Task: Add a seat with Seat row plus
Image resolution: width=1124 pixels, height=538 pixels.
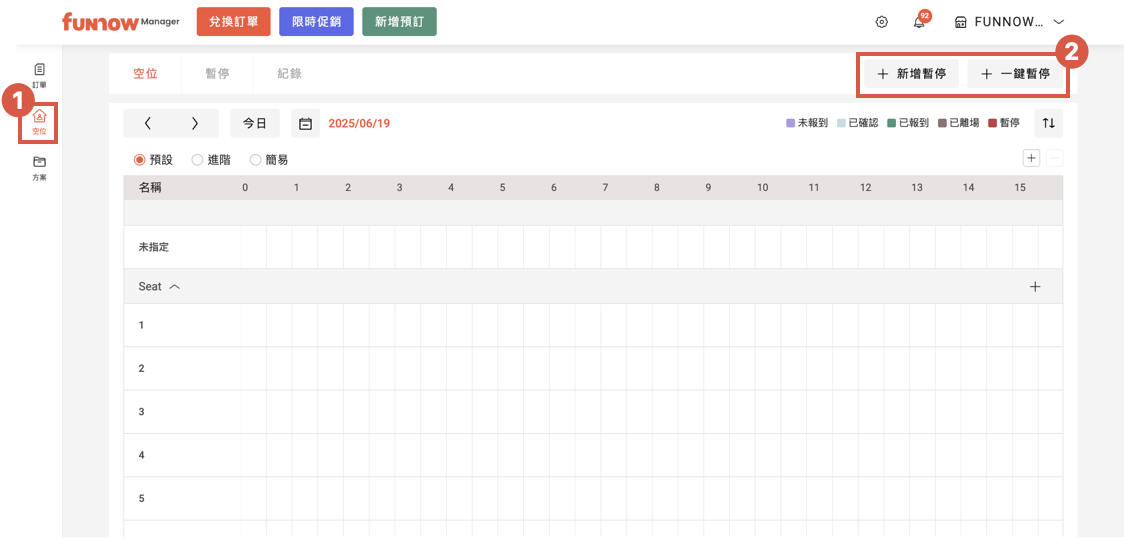Action: tap(1035, 287)
